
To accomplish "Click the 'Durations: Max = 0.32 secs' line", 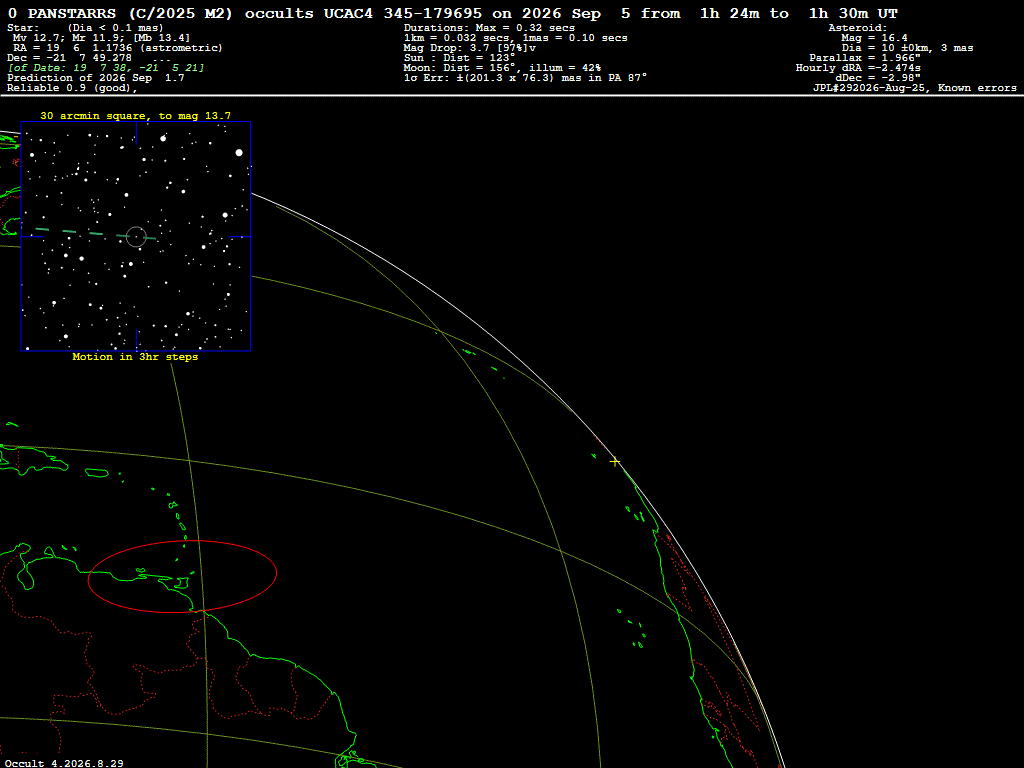I will [x=489, y=28].
